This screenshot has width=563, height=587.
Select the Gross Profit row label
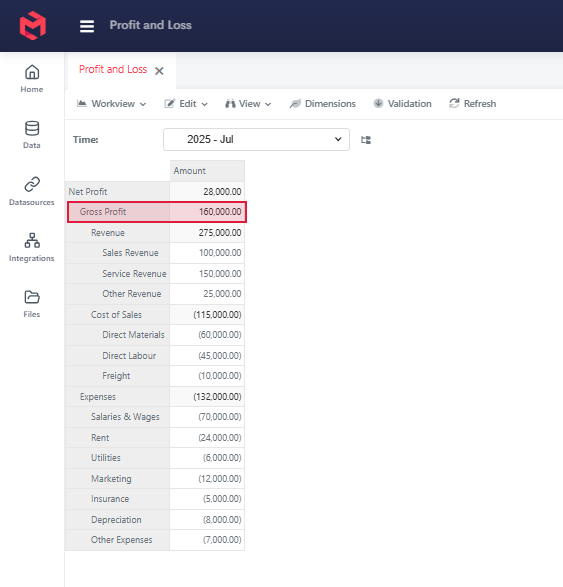tap(119, 212)
